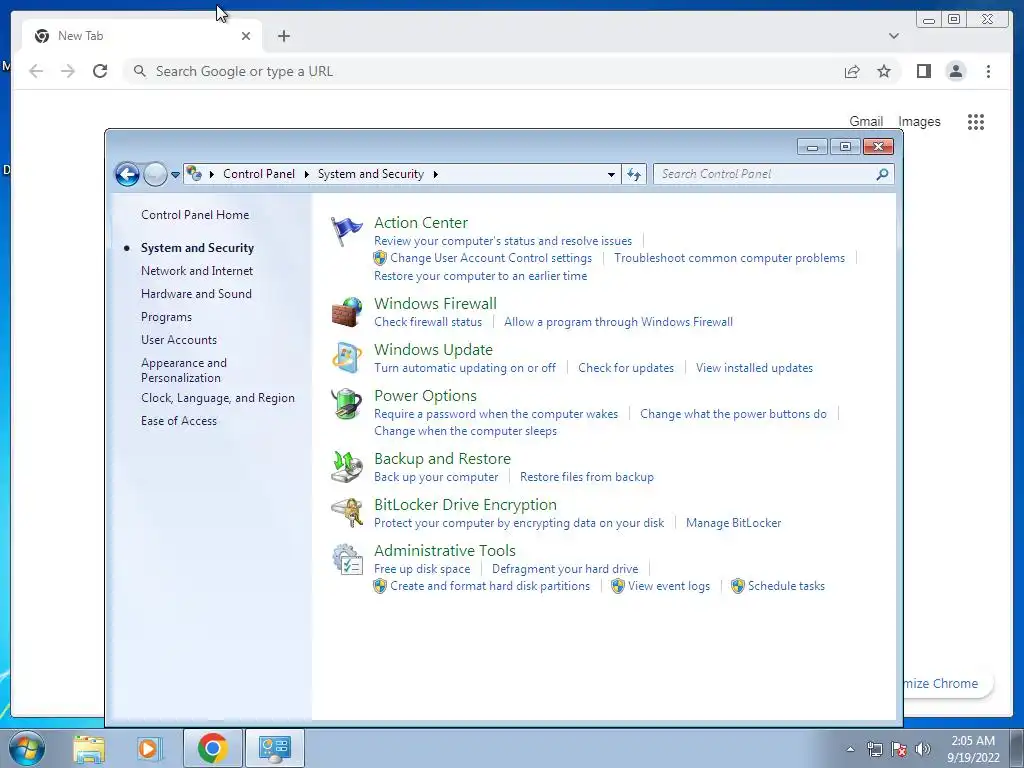This screenshot has width=1024, height=768.
Task: Open the Windows Start button
Action: pos(27,748)
